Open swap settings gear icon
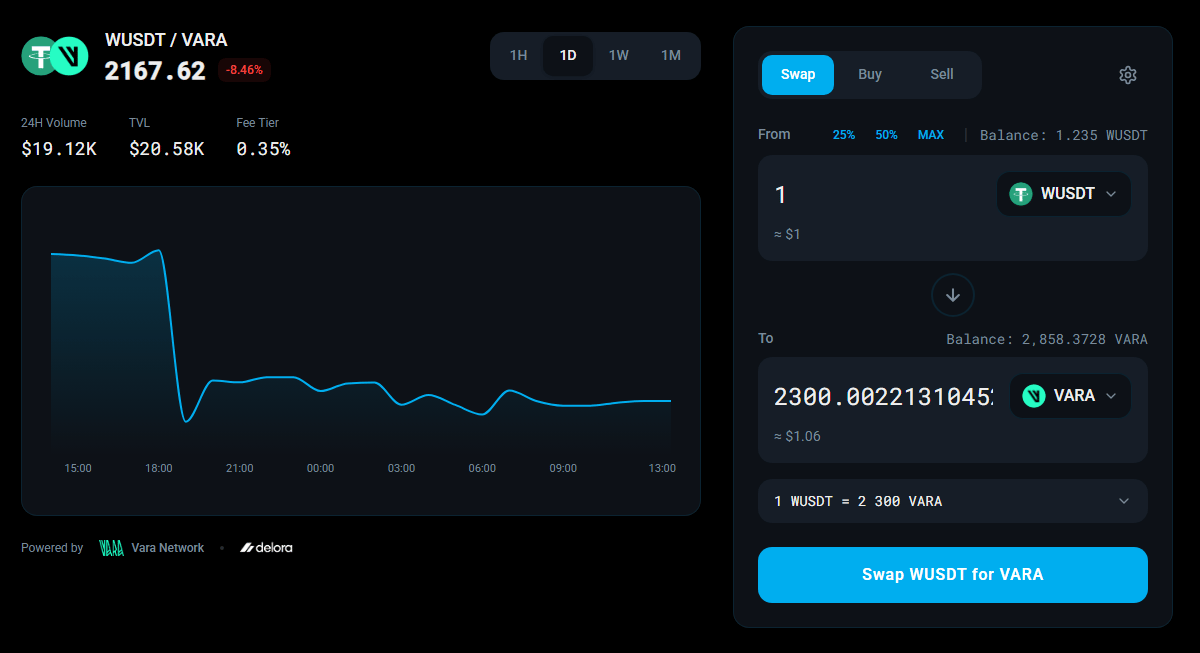Viewport: 1200px width, 653px height. pyautogui.click(x=1128, y=75)
